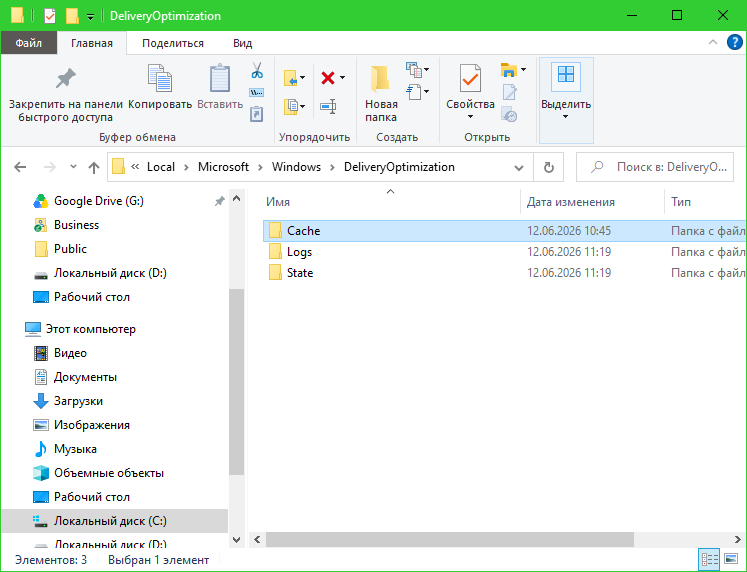Image resolution: width=747 pixels, height=572 pixels.
Task: Go back with the left arrow
Action: point(20,167)
